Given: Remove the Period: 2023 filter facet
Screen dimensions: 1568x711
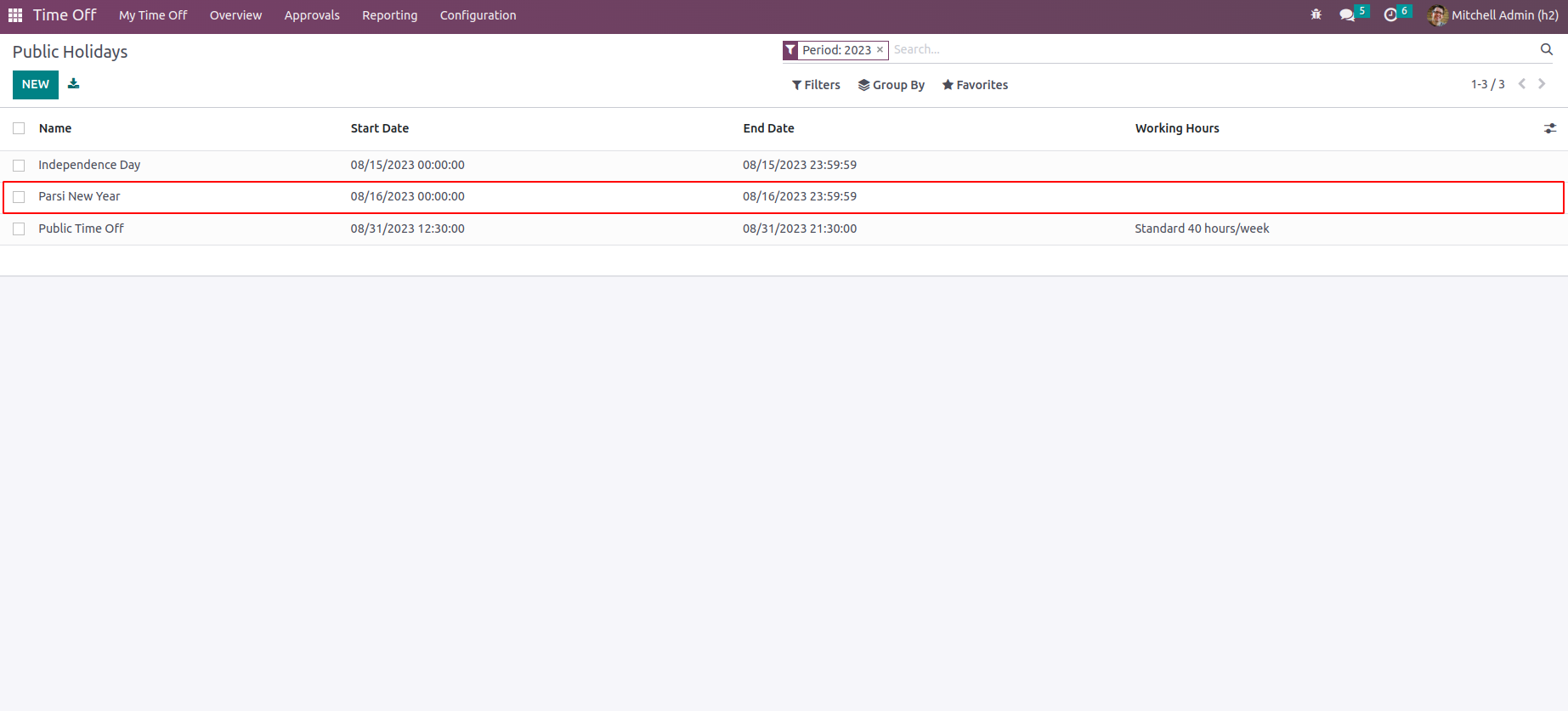Looking at the screenshot, I should pyautogui.click(x=880, y=50).
